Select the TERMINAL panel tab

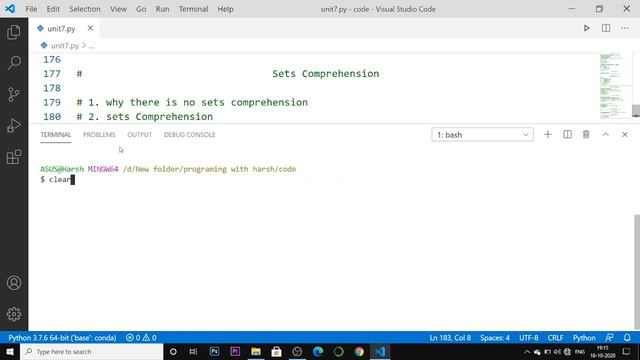coord(56,134)
